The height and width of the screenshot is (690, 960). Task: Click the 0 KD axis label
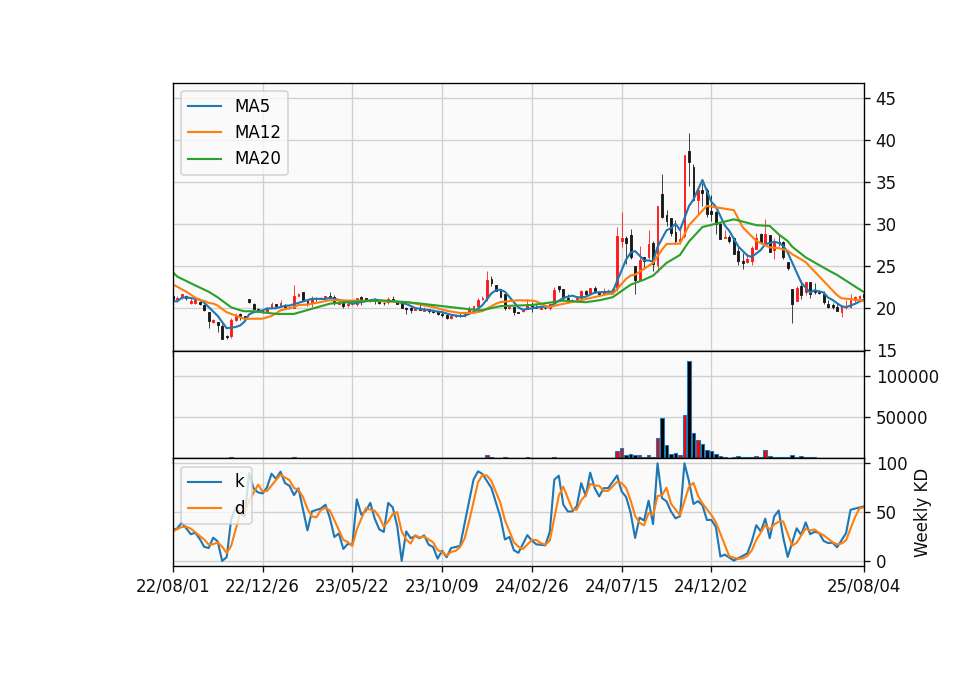point(882,561)
